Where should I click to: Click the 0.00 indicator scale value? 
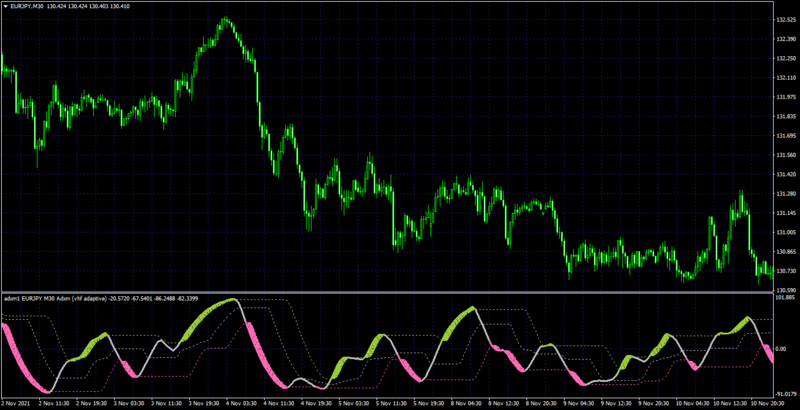coord(781,349)
